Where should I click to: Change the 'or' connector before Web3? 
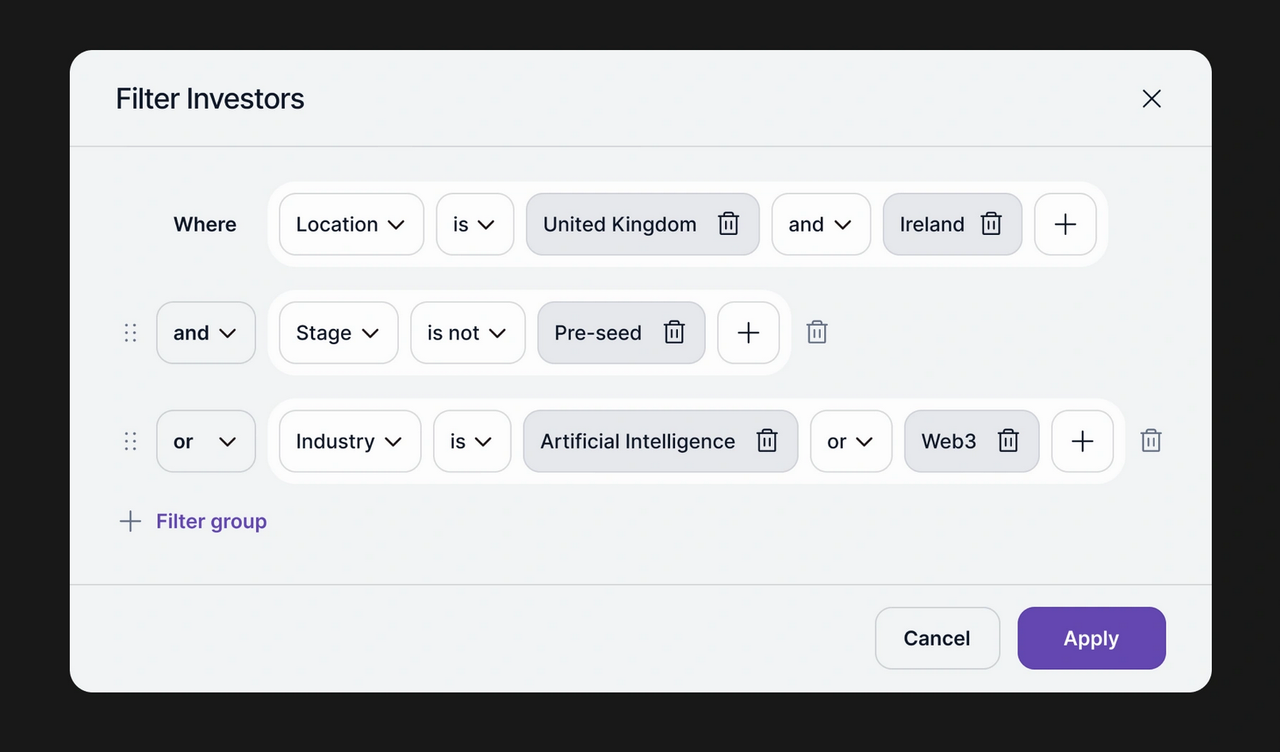point(850,441)
